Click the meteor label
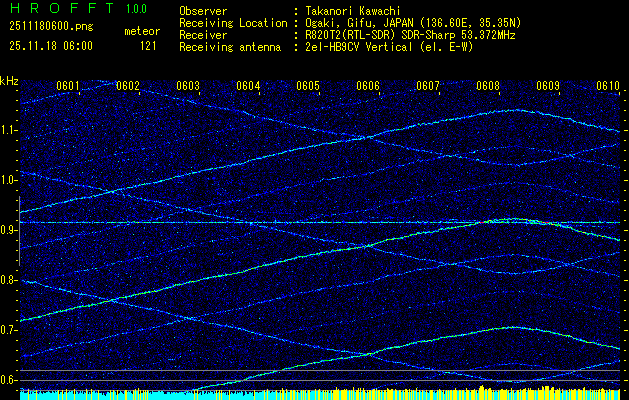 (x=142, y=31)
